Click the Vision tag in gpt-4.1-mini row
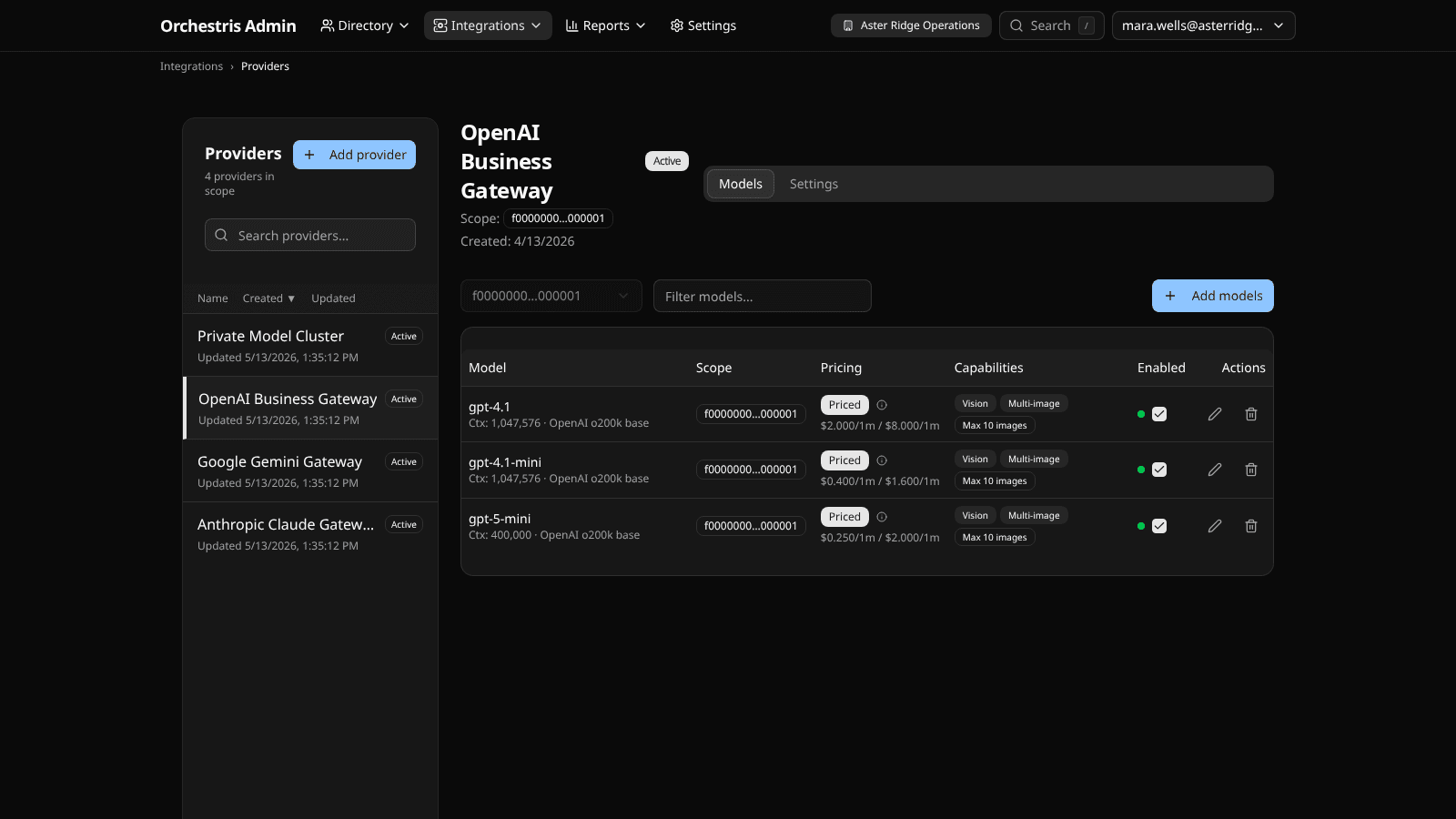Image resolution: width=1456 pixels, height=819 pixels. [975, 460]
